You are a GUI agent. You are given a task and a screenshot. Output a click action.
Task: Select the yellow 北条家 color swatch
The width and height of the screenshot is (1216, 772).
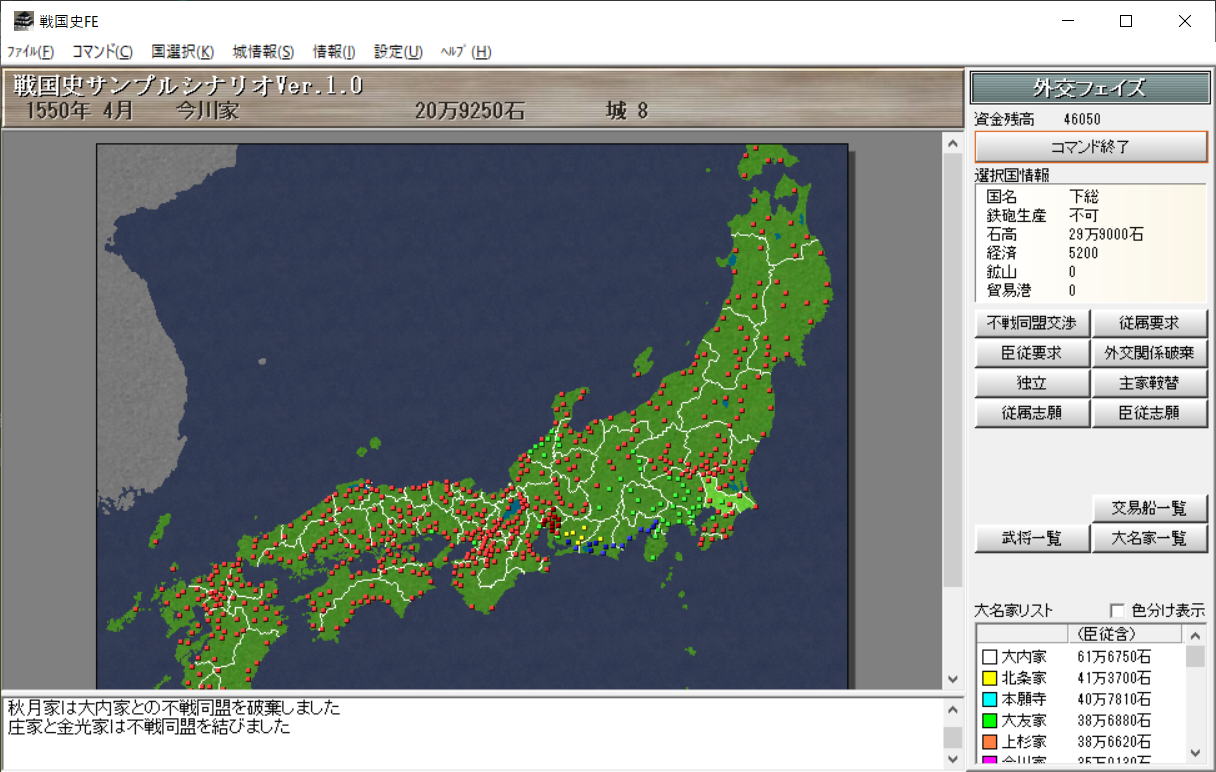[989, 678]
